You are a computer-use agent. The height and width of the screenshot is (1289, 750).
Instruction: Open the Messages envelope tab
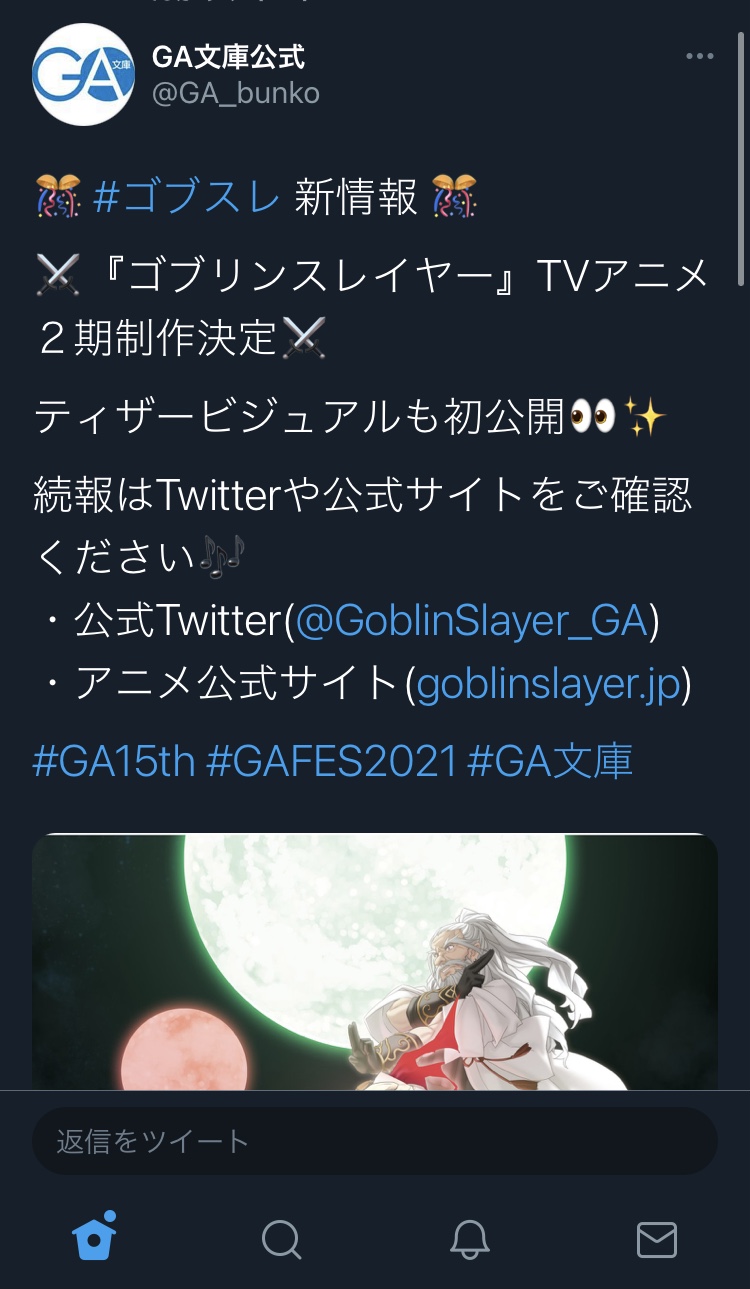pyautogui.click(x=656, y=1240)
